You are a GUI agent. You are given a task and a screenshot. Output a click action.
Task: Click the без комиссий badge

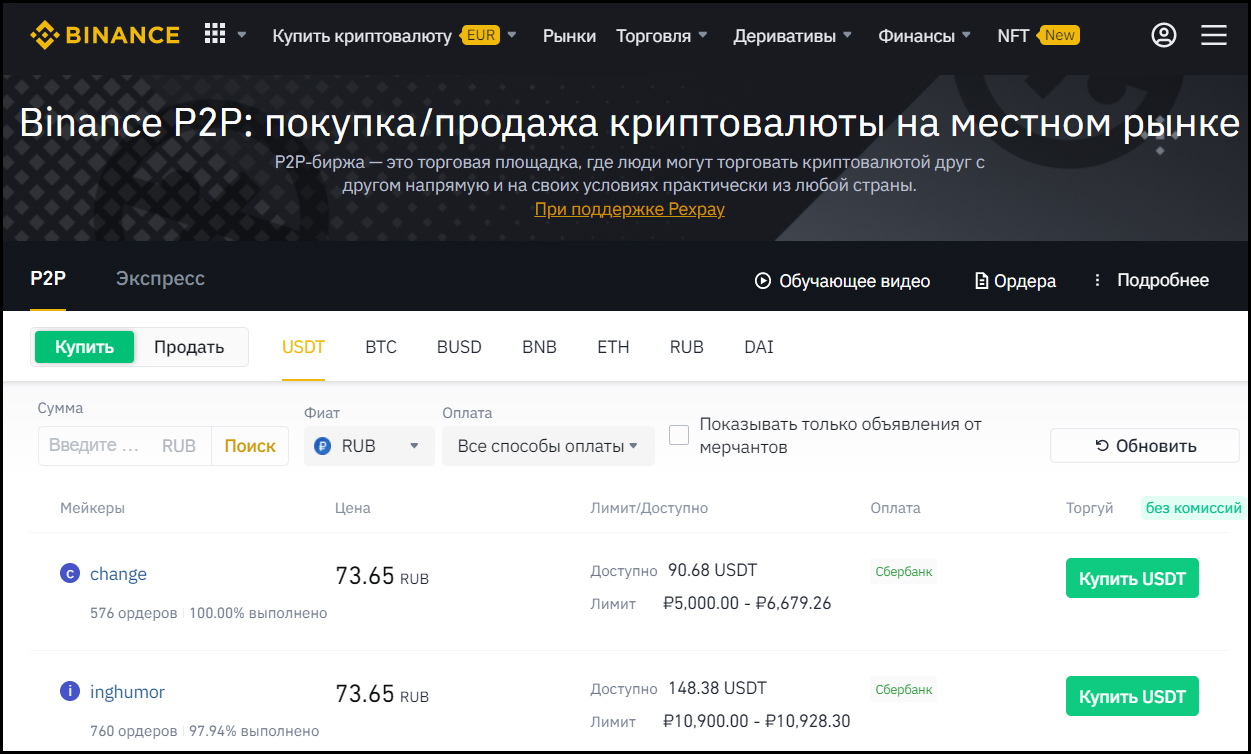1194,508
